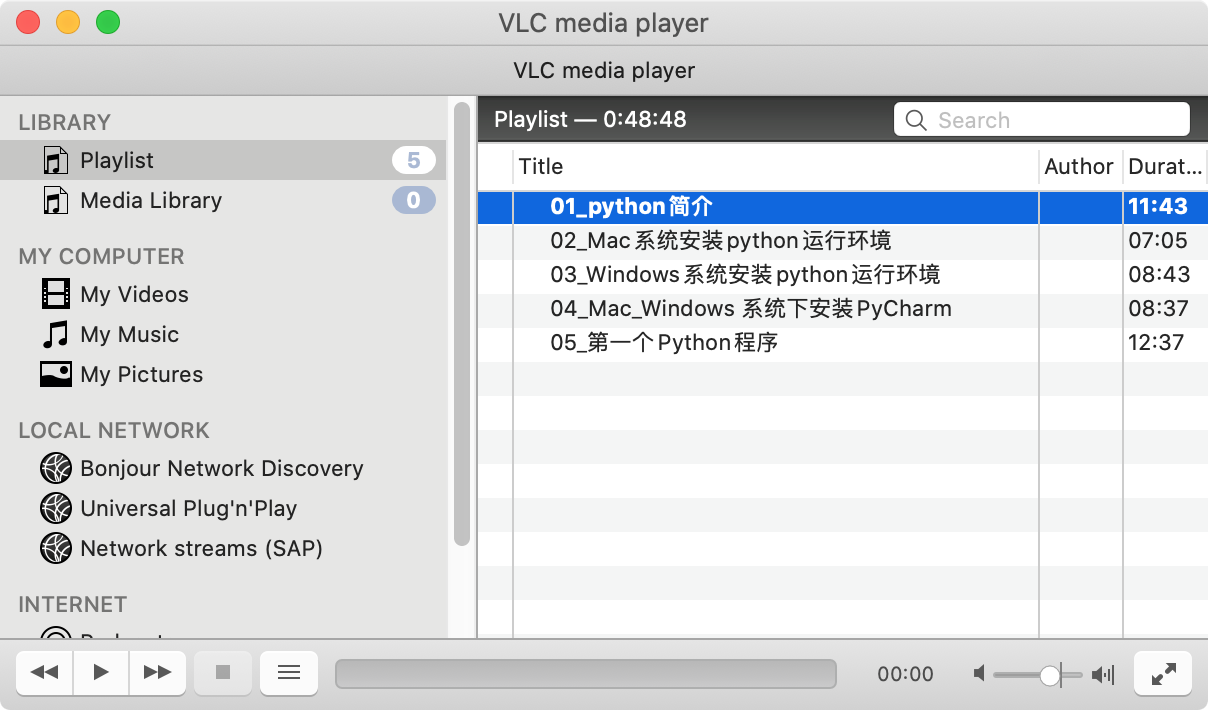
Task: Click the 07:05 duration cell
Action: click(x=1158, y=240)
